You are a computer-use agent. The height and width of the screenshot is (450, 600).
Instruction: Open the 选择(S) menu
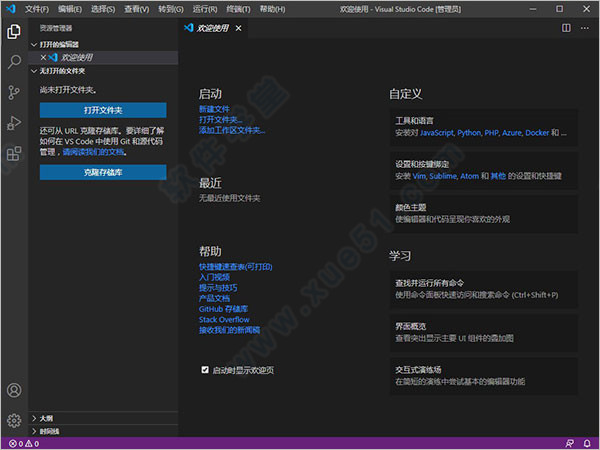pyautogui.click(x=103, y=9)
